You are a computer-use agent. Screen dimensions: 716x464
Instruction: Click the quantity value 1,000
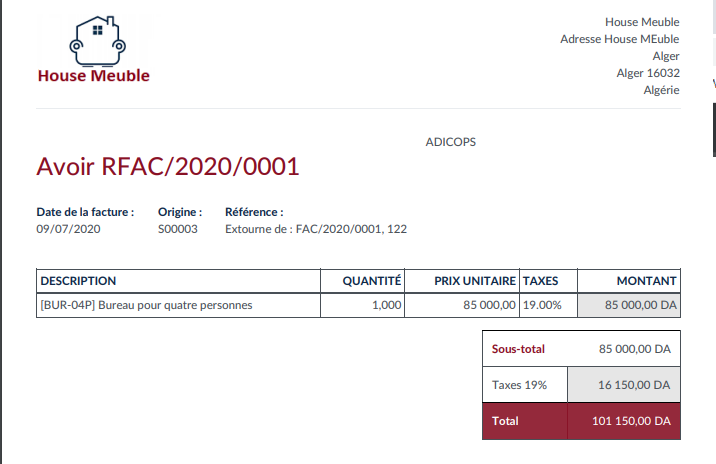386,305
